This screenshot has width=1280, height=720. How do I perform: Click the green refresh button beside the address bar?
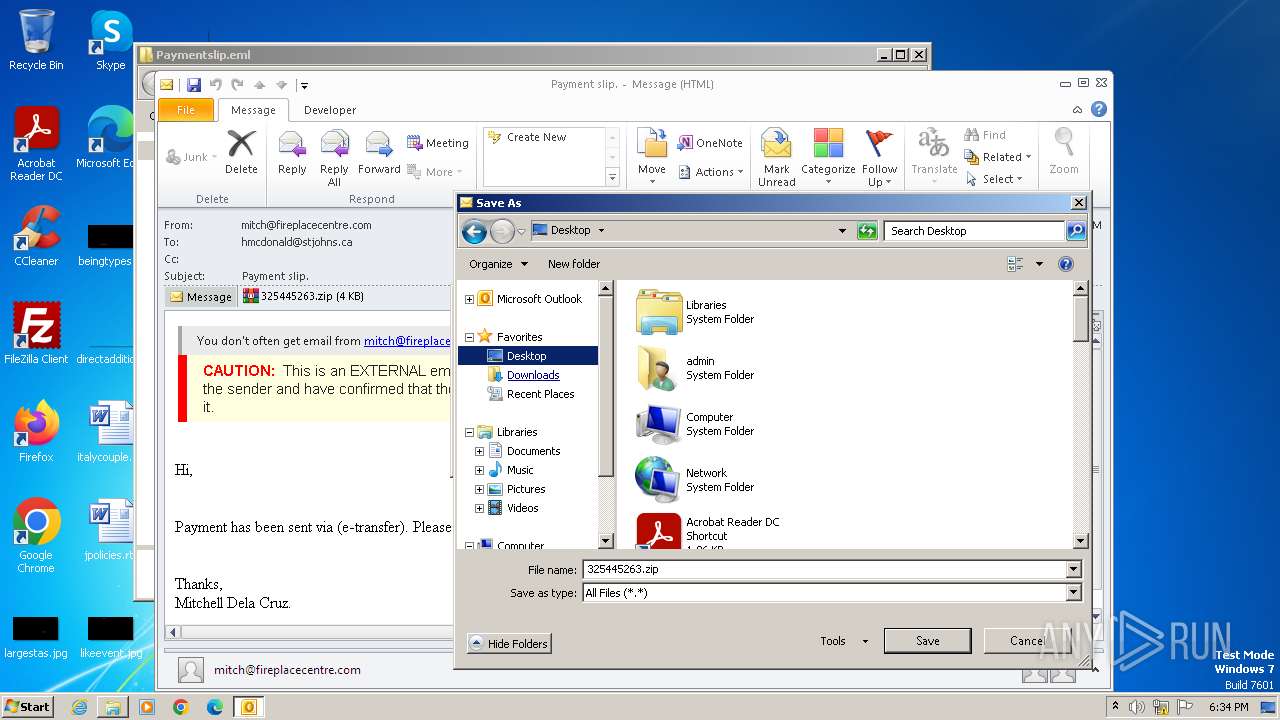pyautogui.click(x=867, y=231)
